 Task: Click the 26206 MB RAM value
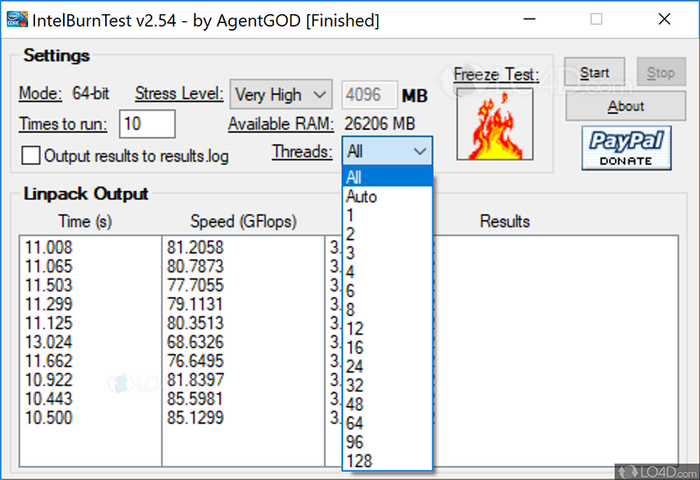(x=380, y=124)
